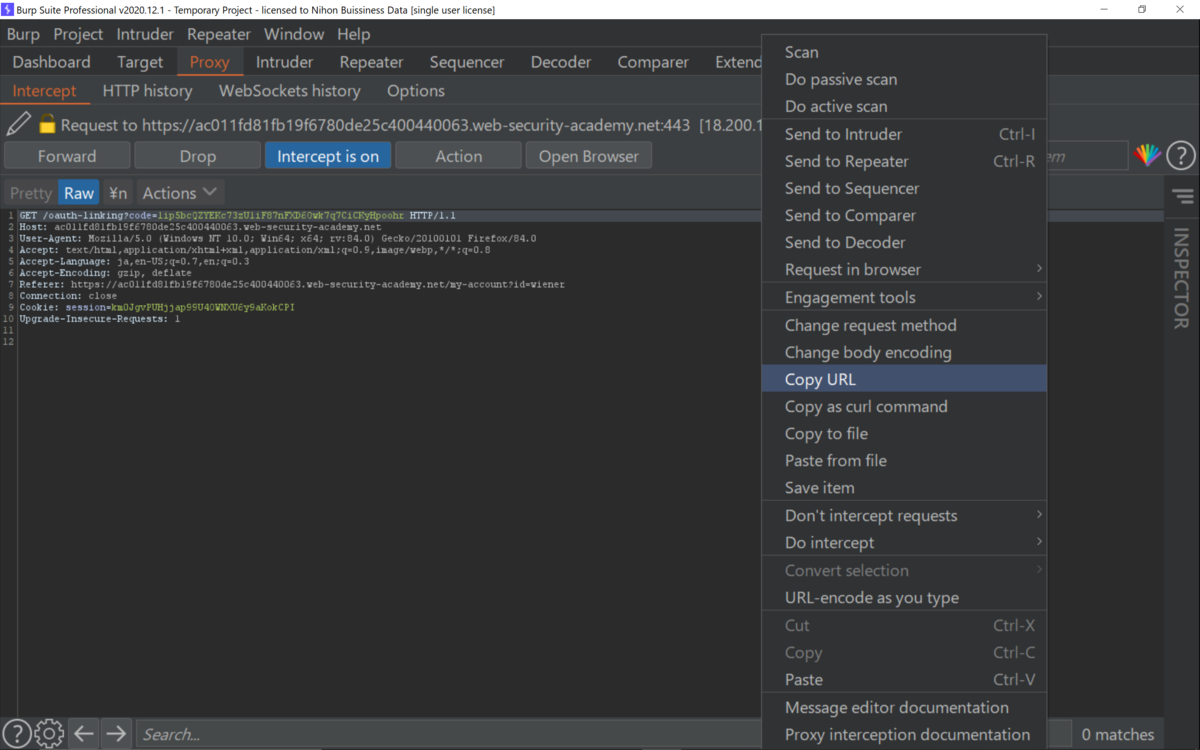Screen dimensions: 1200x750
Task: Open the Project menu
Action: tap(78, 34)
